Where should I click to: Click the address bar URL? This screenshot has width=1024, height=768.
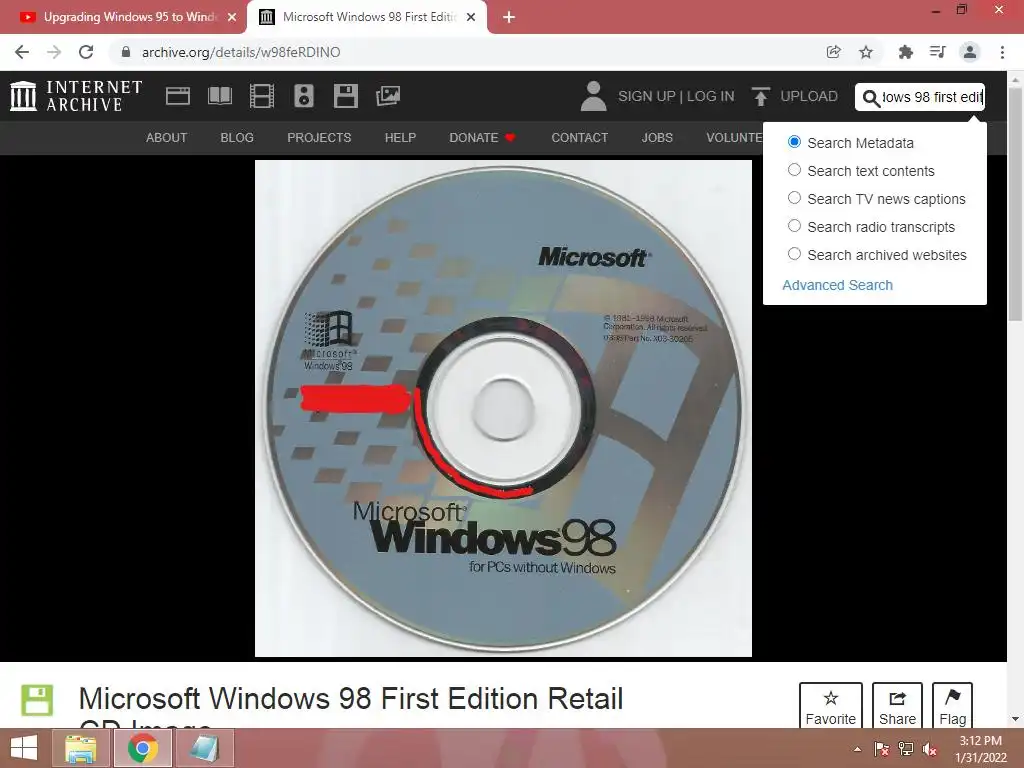pyautogui.click(x=241, y=52)
